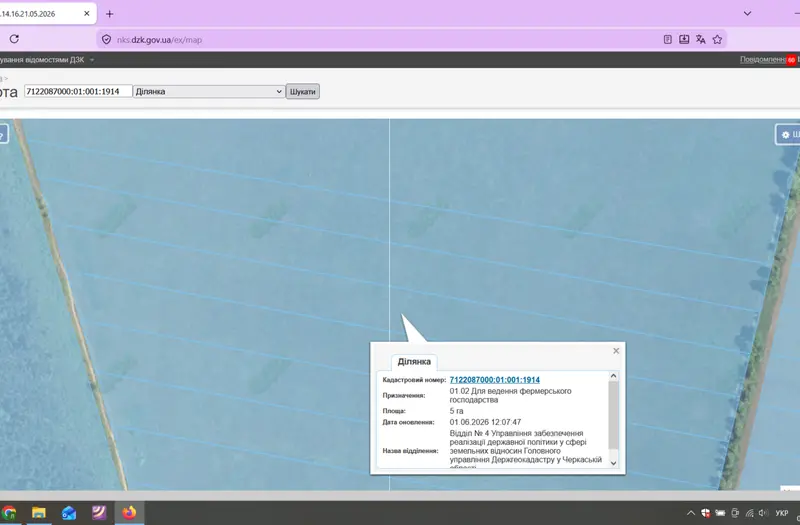Click the install/save page icon in address bar
The height and width of the screenshot is (525, 800).
[x=684, y=39]
